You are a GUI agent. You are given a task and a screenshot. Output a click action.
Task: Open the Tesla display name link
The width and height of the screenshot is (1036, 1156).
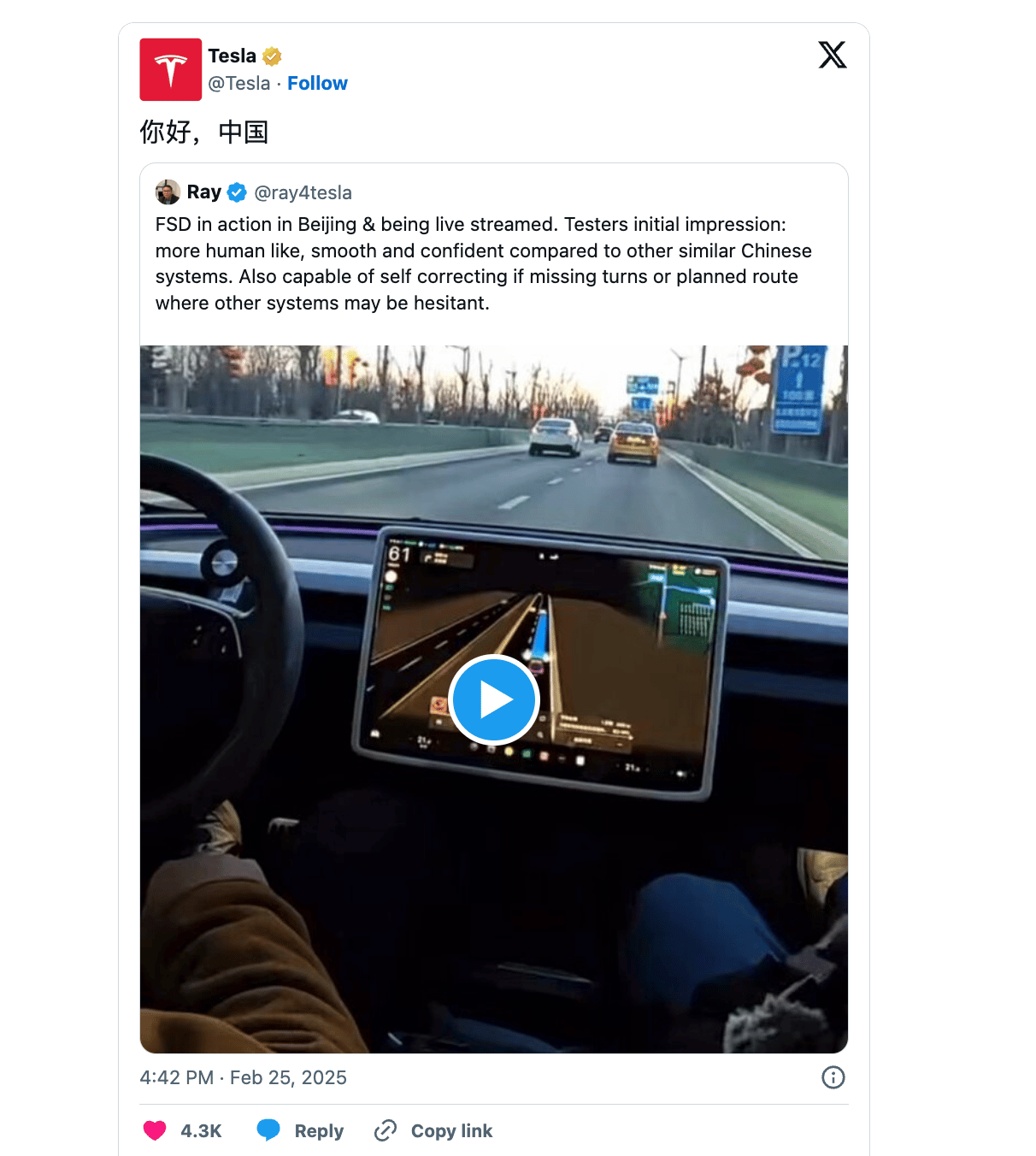[x=232, y=56]
